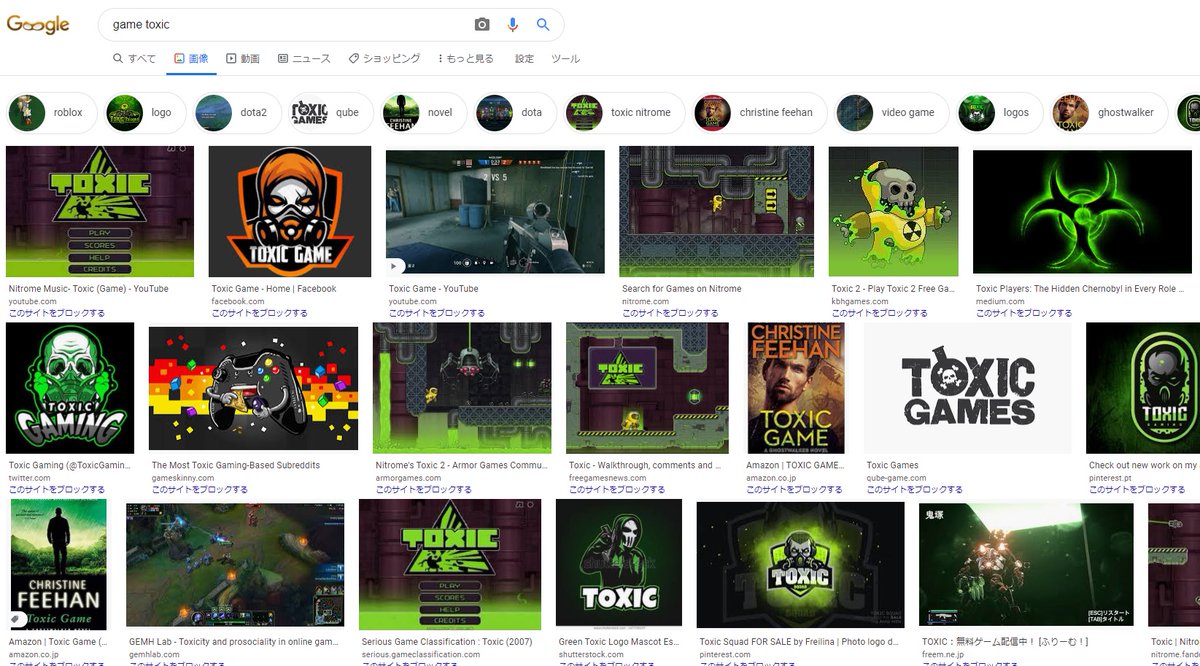Click 'Toxic Players: The Hidden Chernobyl' title
This screenshot has width=1200, height=666.
[x=1082, y=289]
